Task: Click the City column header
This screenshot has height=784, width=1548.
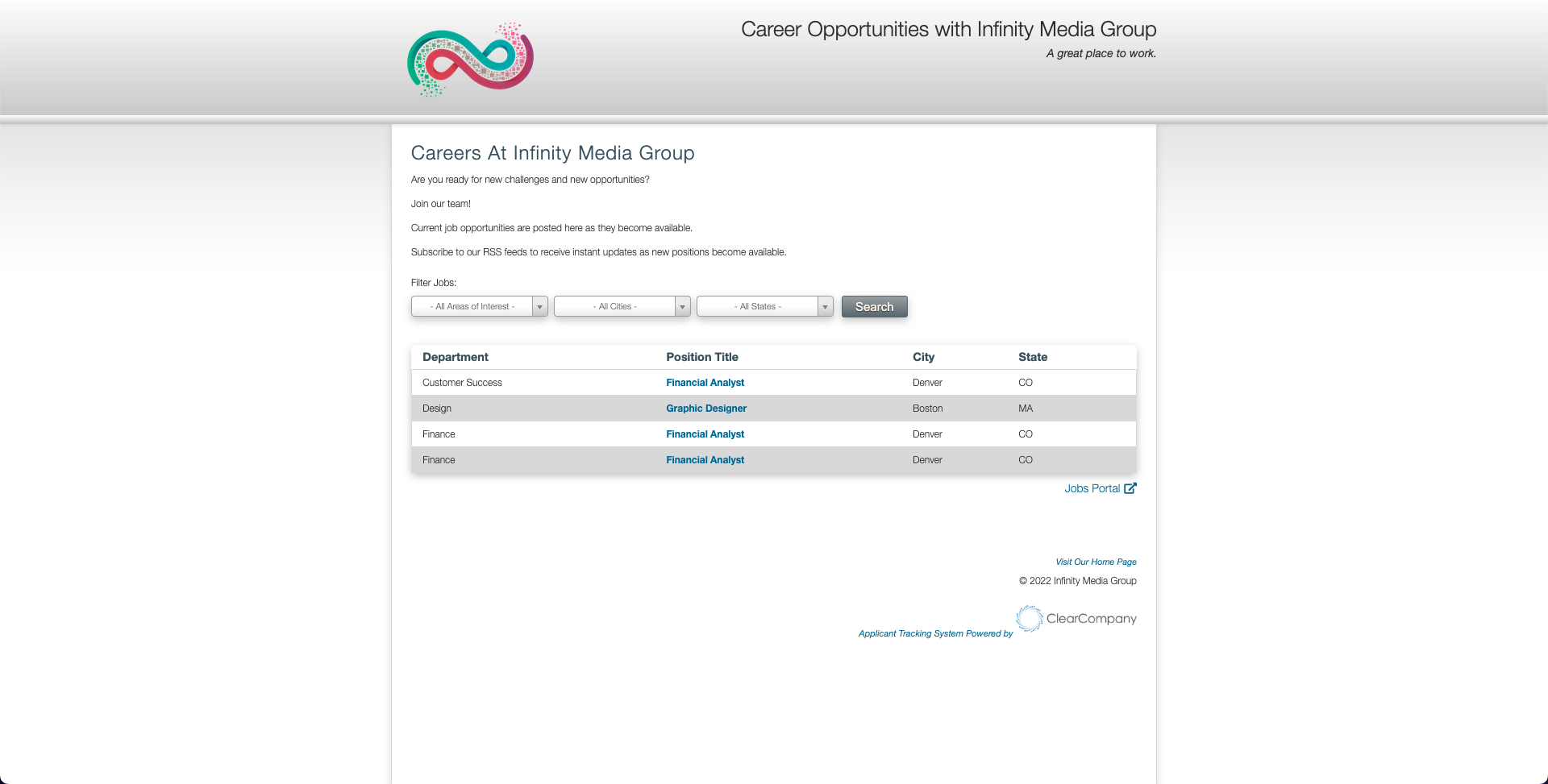Action: (x=923, y=357)
